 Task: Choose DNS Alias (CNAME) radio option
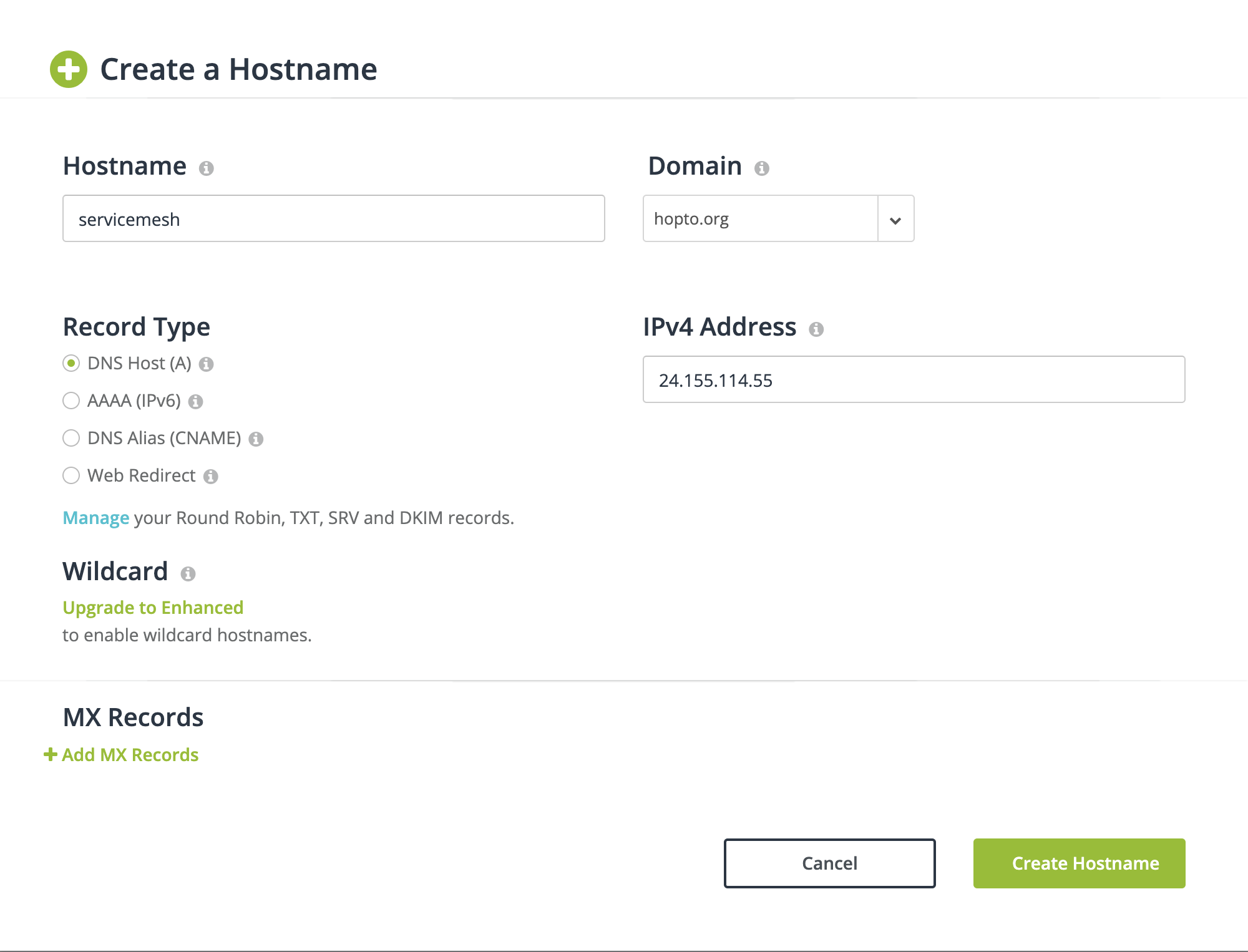click(71, 438)
